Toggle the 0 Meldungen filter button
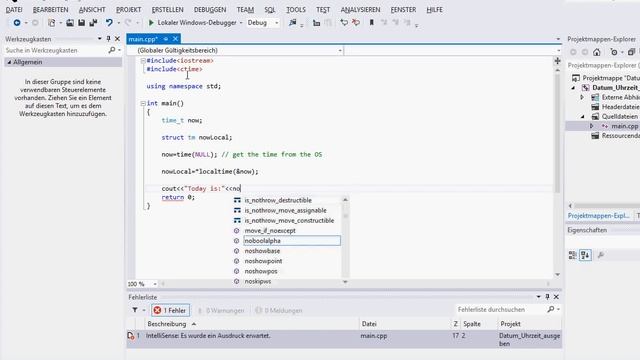This screenshot has width=640, height=360. tap(279, 310)
